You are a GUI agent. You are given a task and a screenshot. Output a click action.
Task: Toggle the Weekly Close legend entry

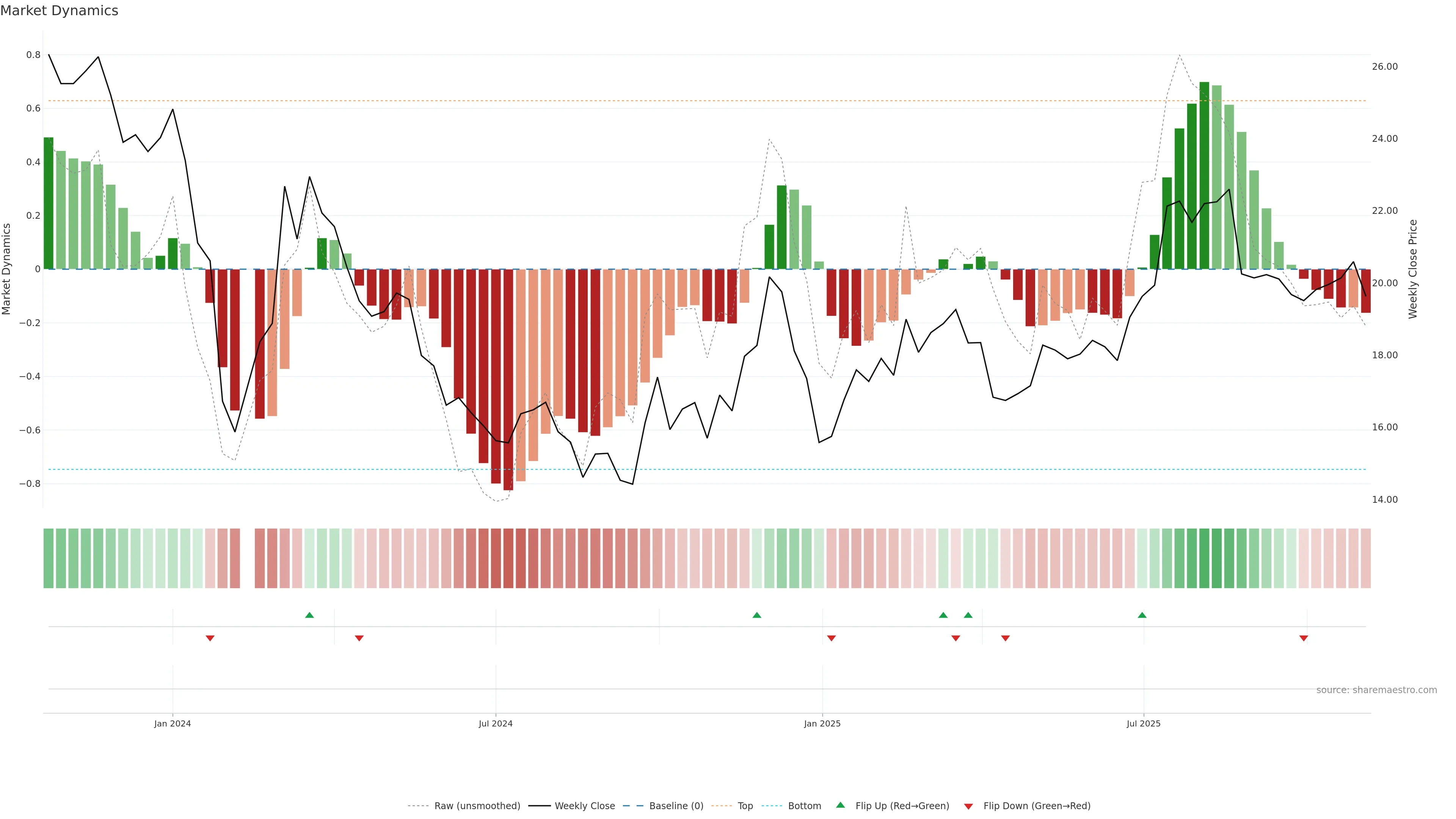point(584,806)
